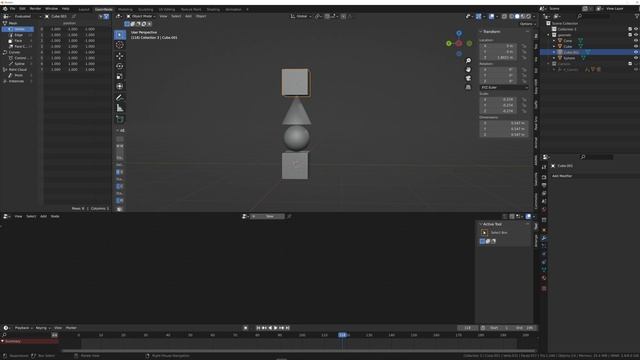The image size is (640, 360).
Task: Switch to the Modeling workspace tab
Action: (x=125, y=9)
